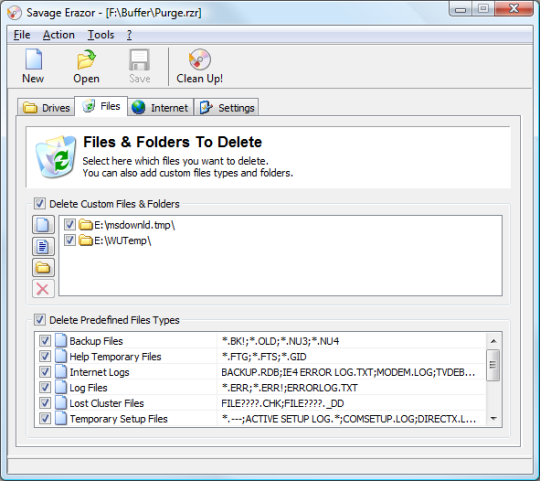Select the Help Temporary Files row label
540x481 pixels.
pyautogui.click(x=115, y=356)
